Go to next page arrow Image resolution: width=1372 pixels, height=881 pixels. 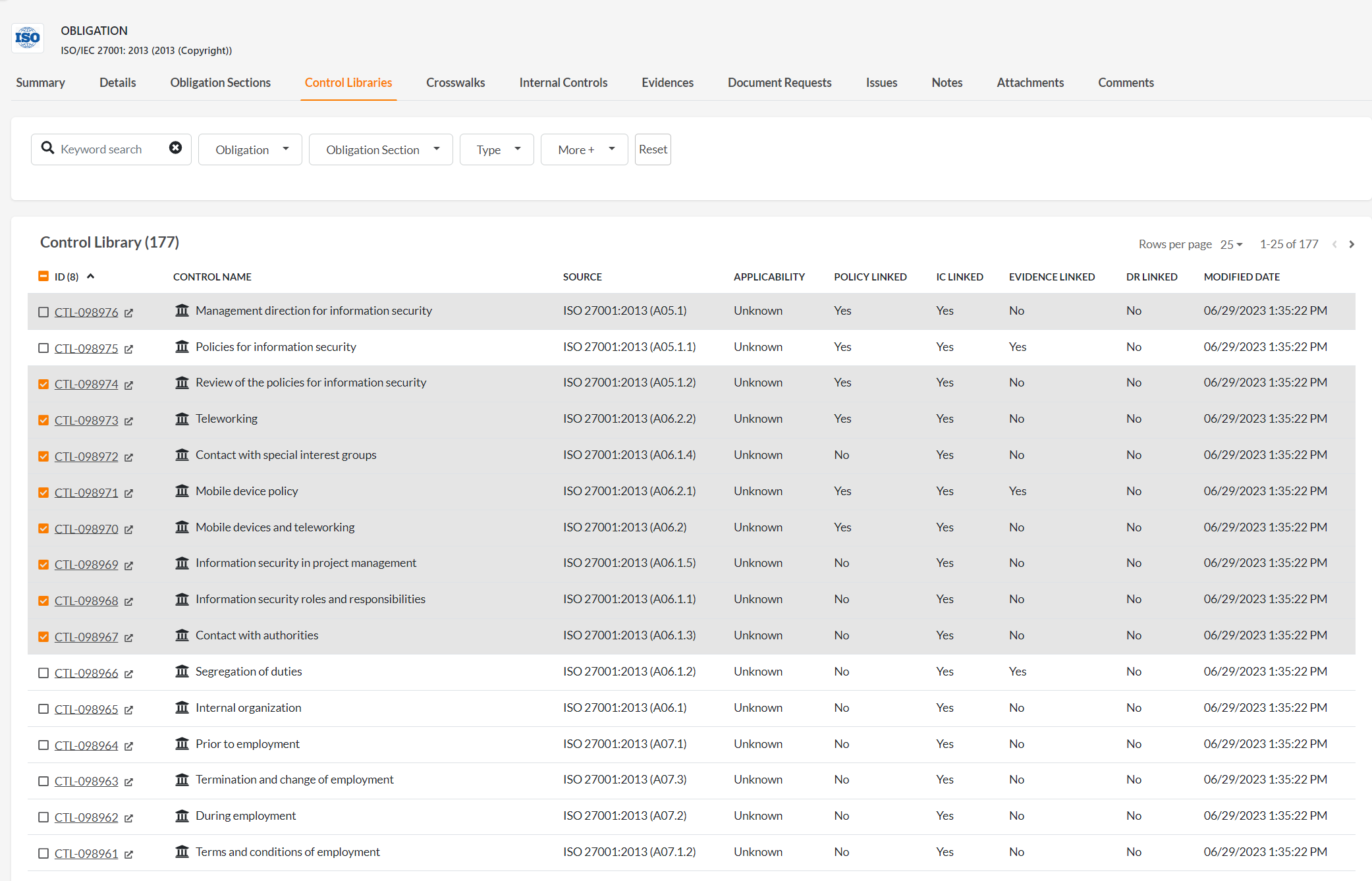pos(1352,244)
